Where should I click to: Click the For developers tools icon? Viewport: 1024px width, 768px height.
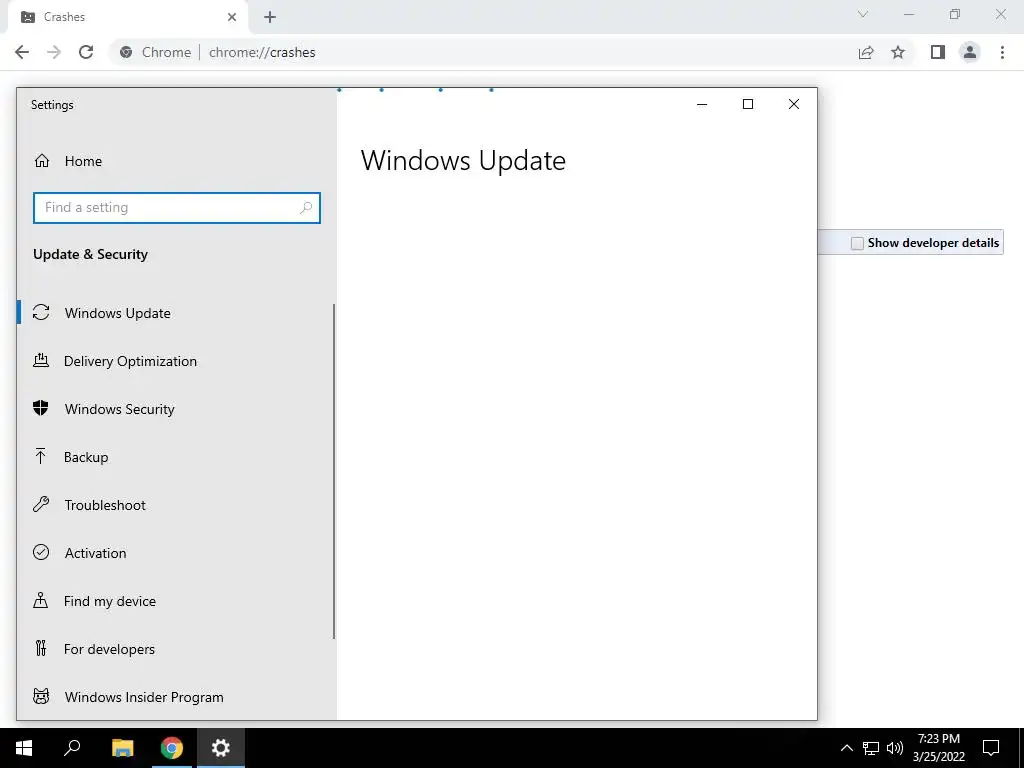41,648
